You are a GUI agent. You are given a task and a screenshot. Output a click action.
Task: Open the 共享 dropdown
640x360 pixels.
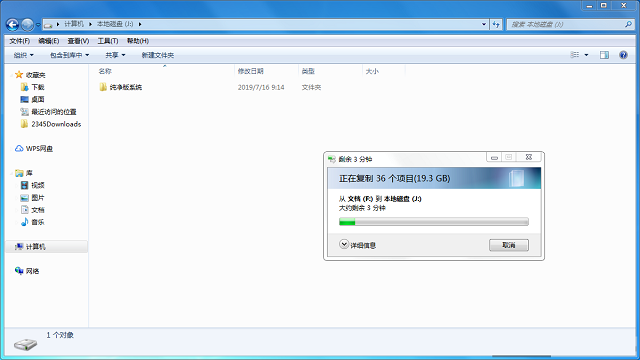[115, 55]
